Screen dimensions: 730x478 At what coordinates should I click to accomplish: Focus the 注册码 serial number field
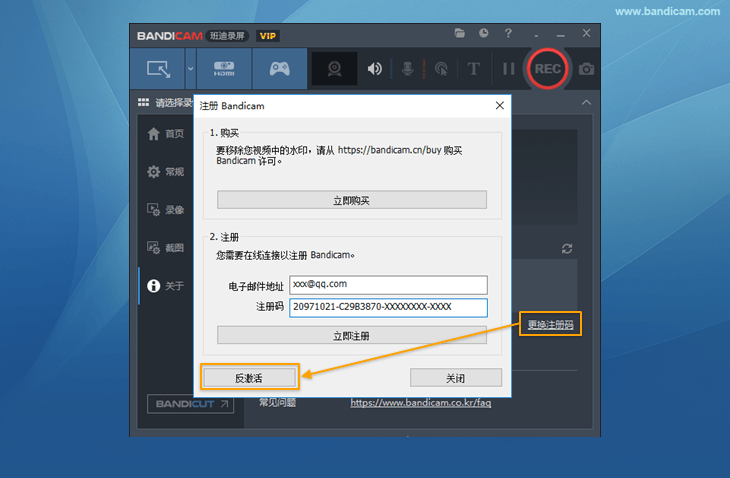click(x=388, y=308)
